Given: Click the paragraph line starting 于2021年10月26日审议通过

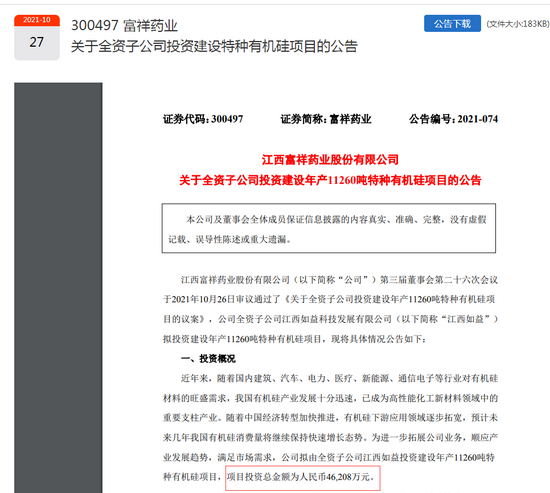Looking at the screenshot, I should click(329, 299).
